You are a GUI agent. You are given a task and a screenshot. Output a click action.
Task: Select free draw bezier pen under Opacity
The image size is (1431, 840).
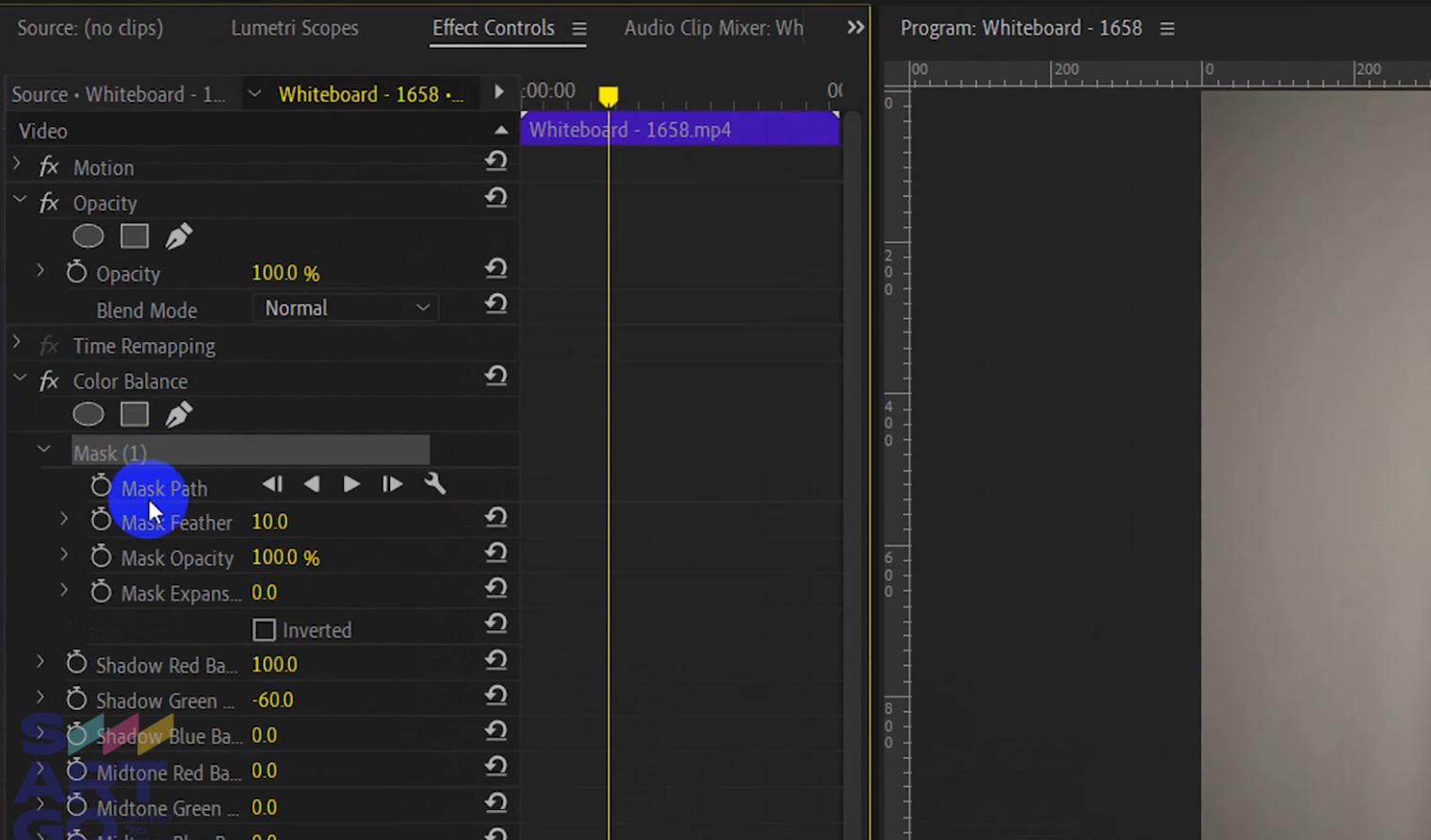tap(178, 236)
